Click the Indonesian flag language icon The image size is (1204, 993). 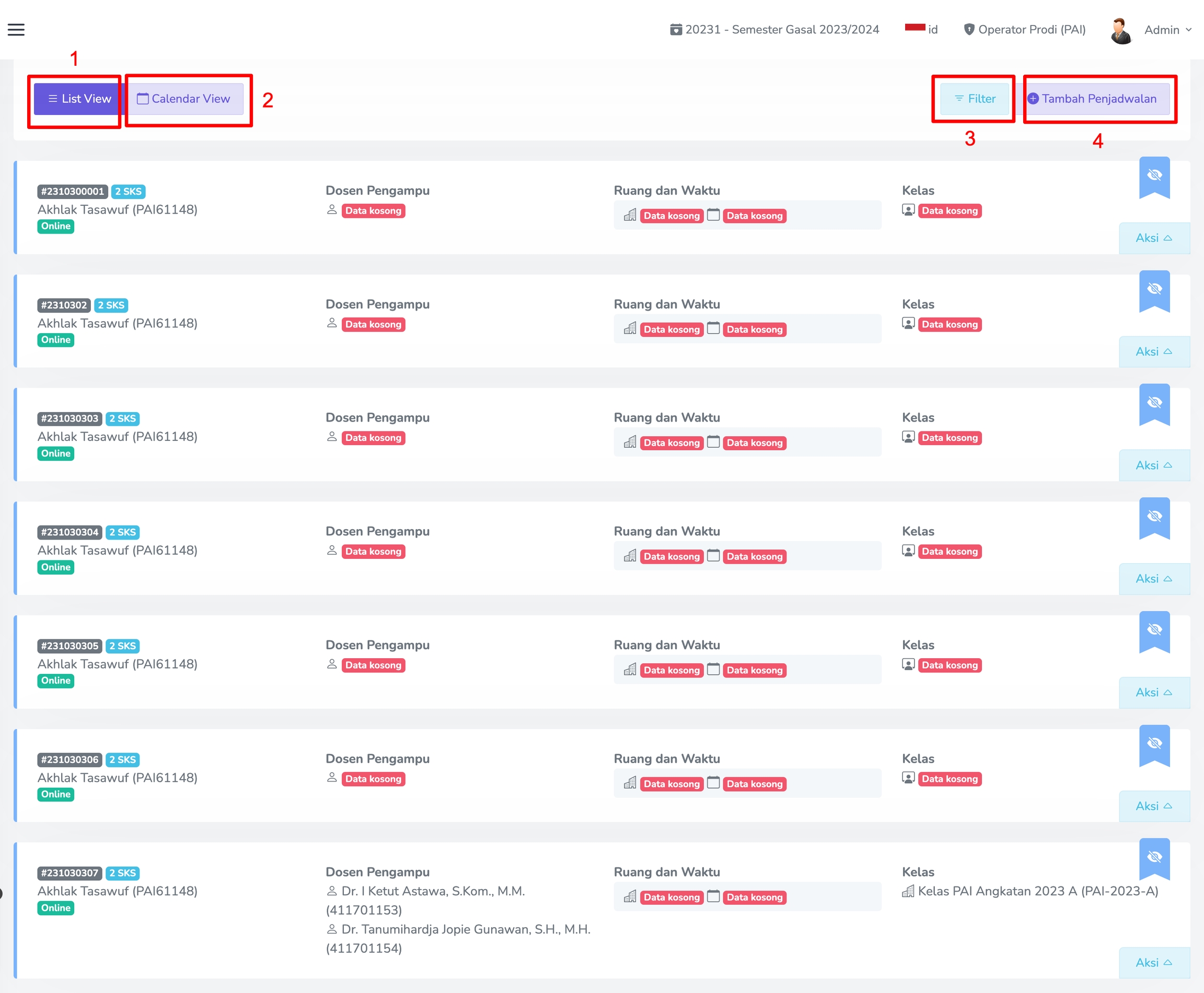coord(914,28)
